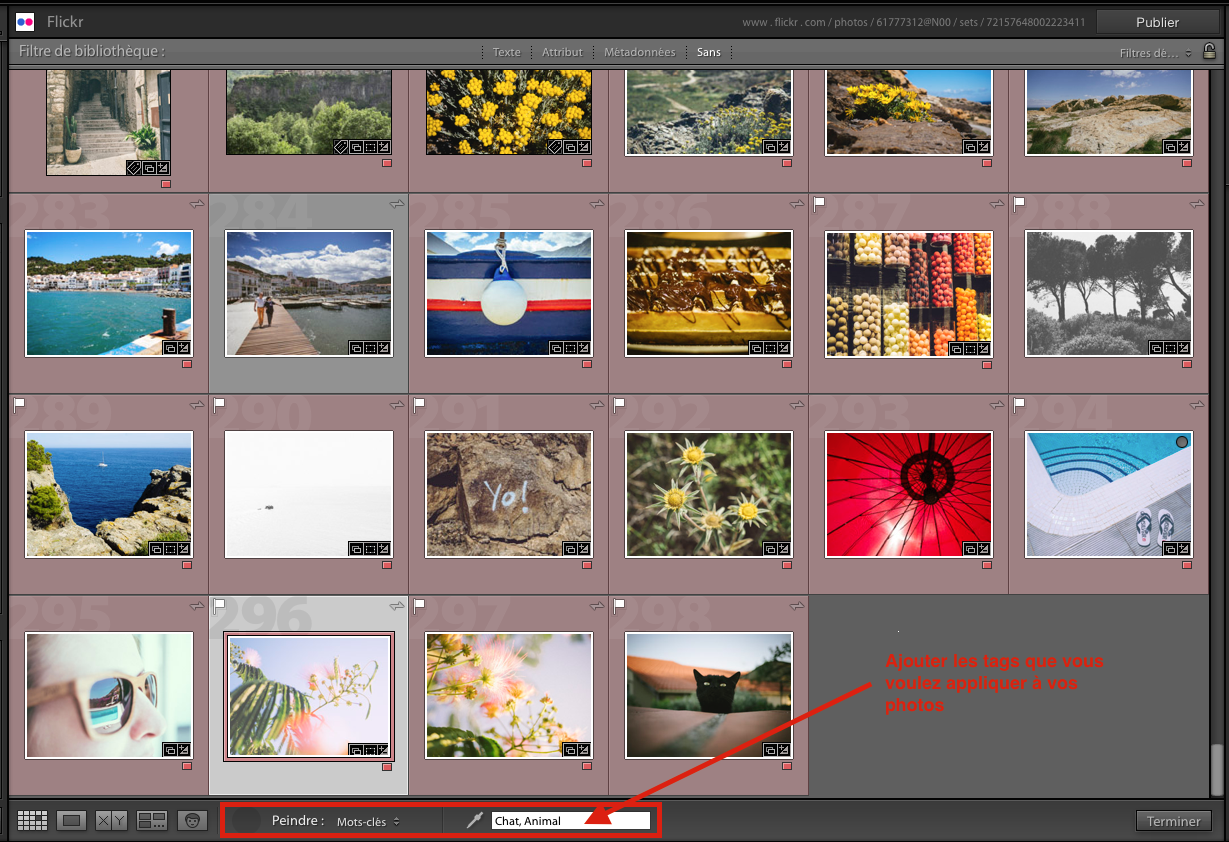The height and width of the screenshot is (842, 1229).
Task: Switch to Loupe view icon
Action: [71, 820]
